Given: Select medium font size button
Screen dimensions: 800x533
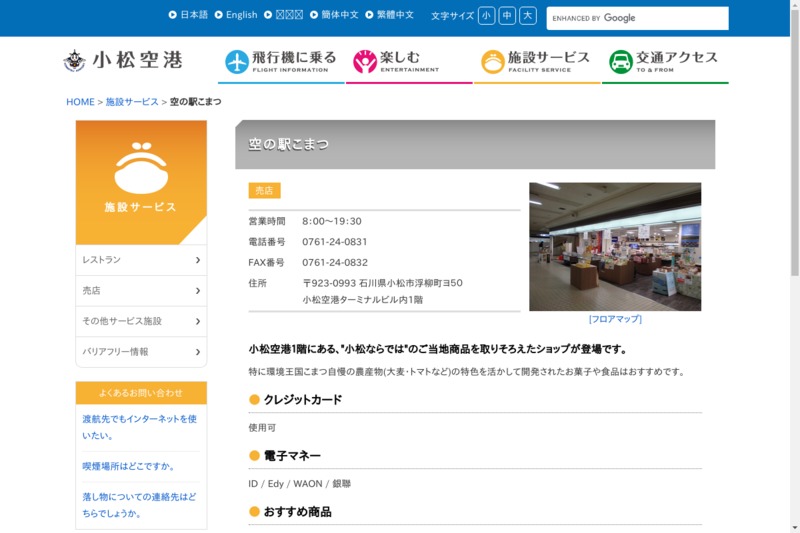Looking at the screenshot, I should 507,16.
